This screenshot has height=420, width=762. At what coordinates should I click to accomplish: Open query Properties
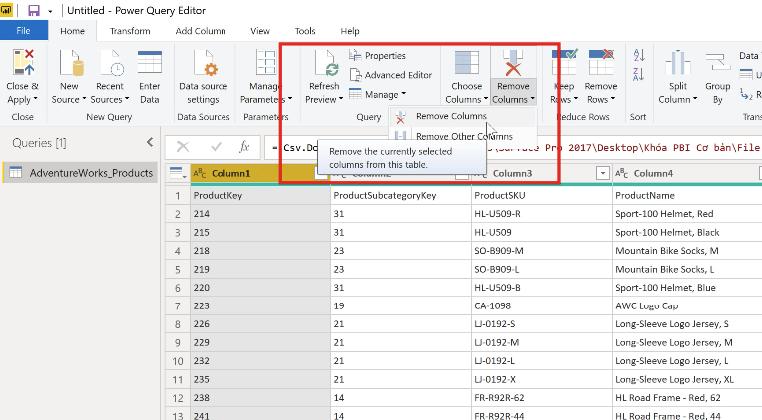coord(377,55)
